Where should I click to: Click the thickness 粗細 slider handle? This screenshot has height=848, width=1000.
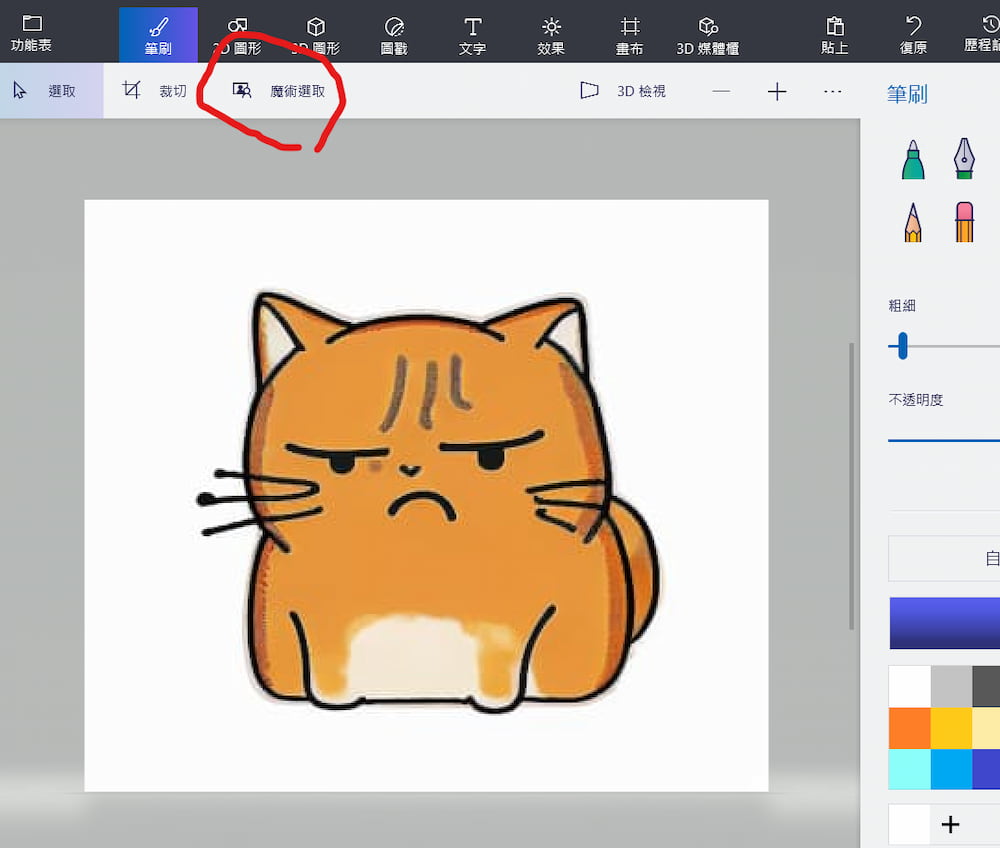pyautogui.click(x=902, y=346)
